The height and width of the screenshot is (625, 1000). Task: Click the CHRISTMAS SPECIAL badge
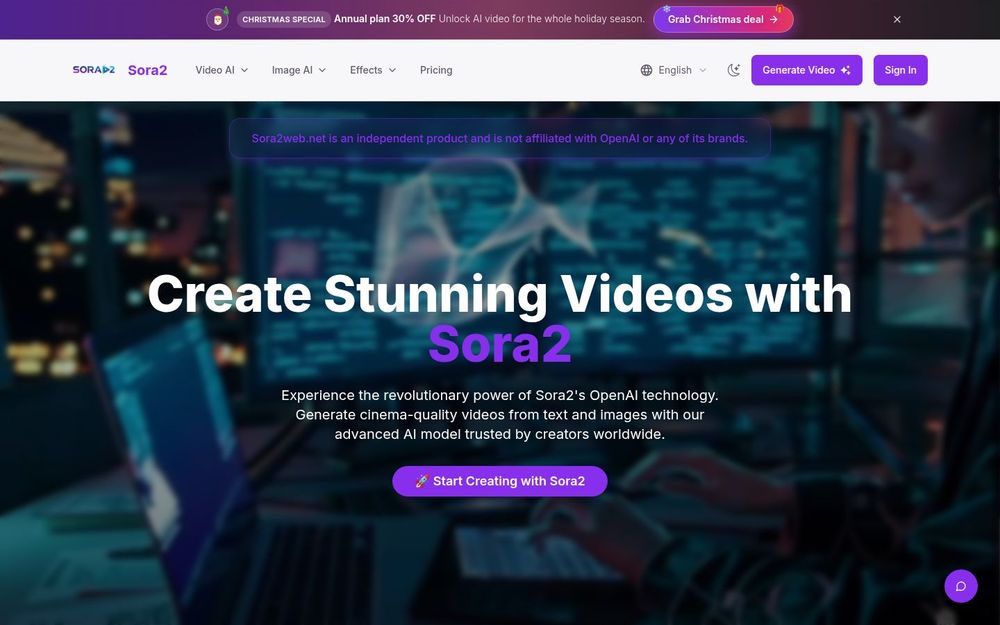point(284,19)
